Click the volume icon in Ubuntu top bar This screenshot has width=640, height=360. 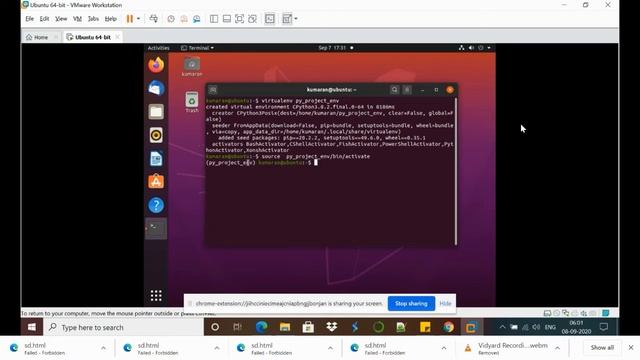[x=471, y=48]
